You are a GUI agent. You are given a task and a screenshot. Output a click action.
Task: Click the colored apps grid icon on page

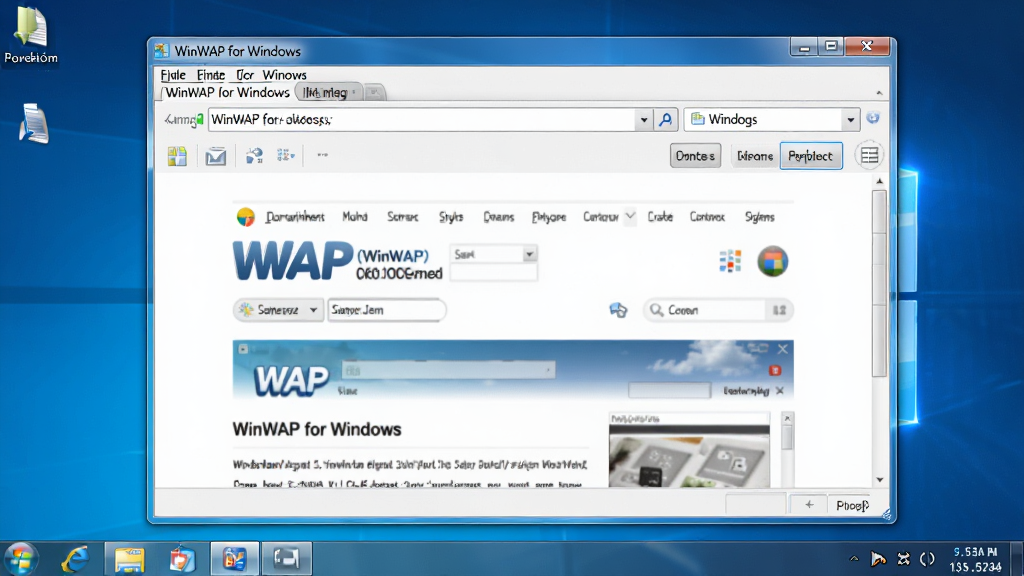[730, 261]
